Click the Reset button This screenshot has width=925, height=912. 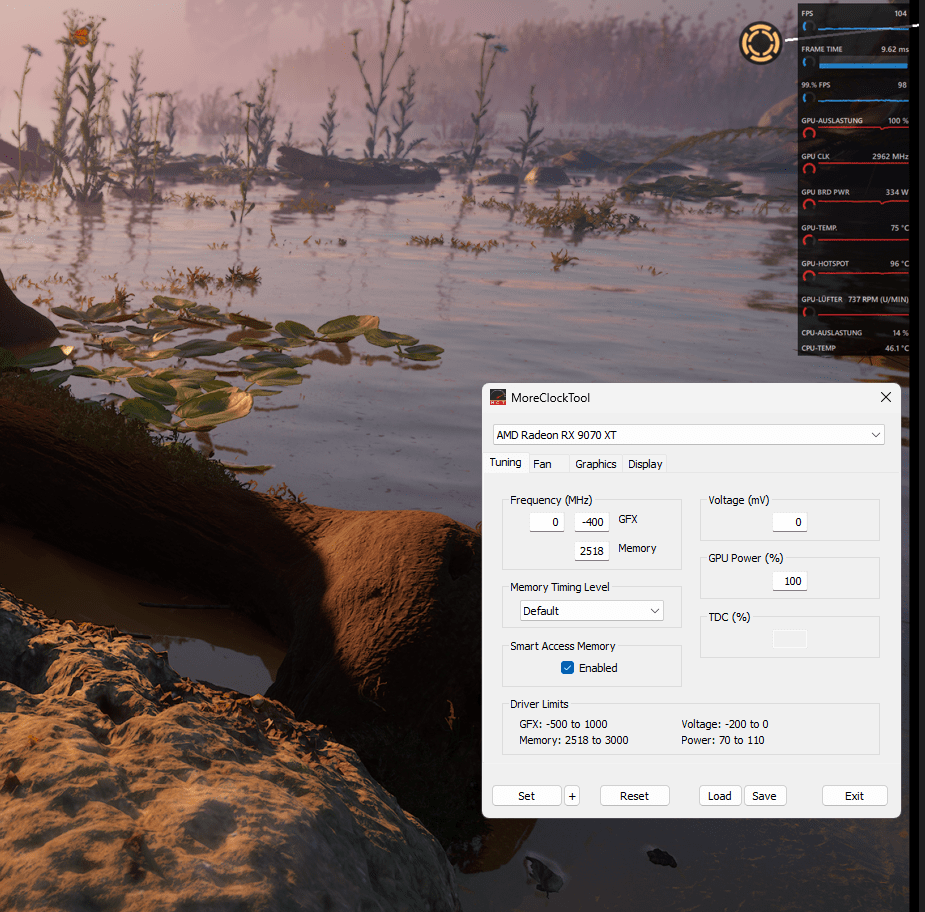pyautogui.click(x=634, y=796)
